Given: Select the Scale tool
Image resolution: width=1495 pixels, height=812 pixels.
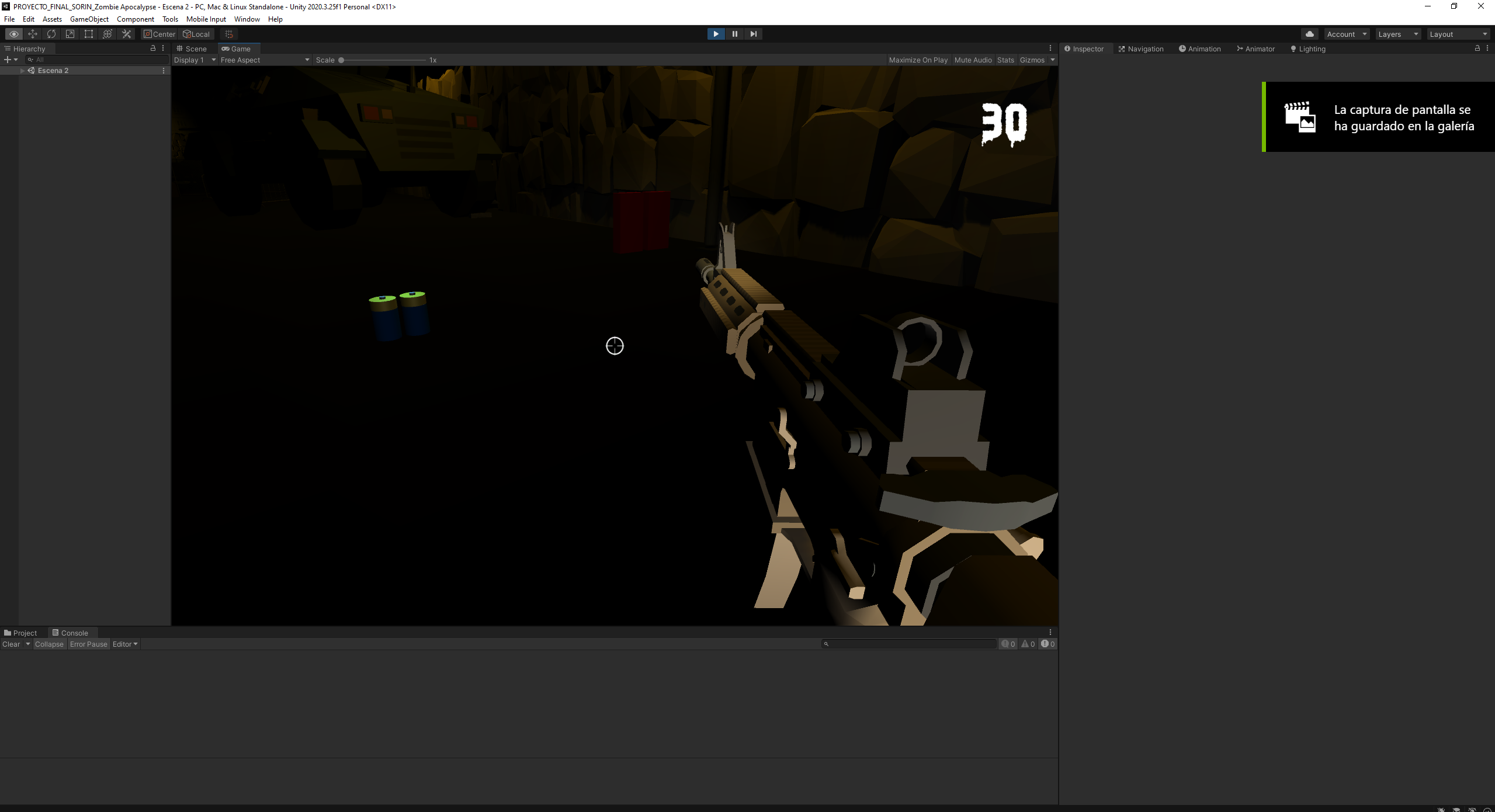Looking at the screenshot, I should tap(70, 34).
